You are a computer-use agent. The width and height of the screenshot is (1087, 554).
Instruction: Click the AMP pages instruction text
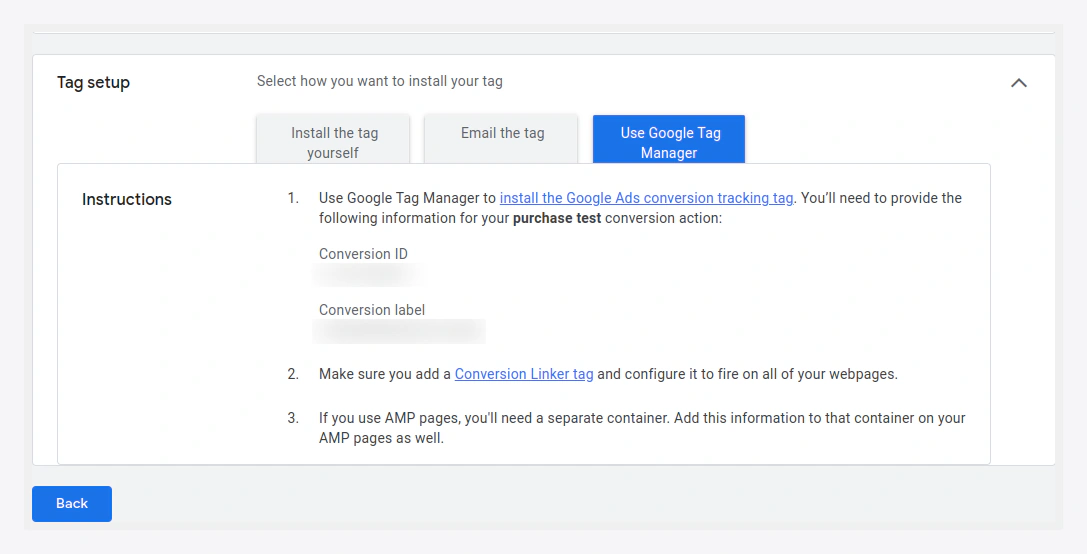[x=642, y=428]
